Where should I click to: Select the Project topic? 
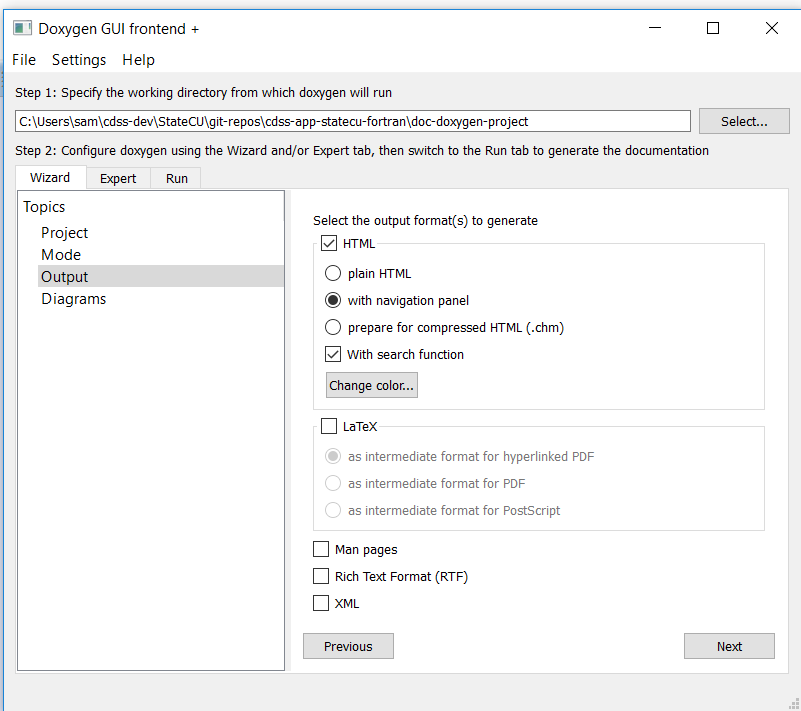64,233
